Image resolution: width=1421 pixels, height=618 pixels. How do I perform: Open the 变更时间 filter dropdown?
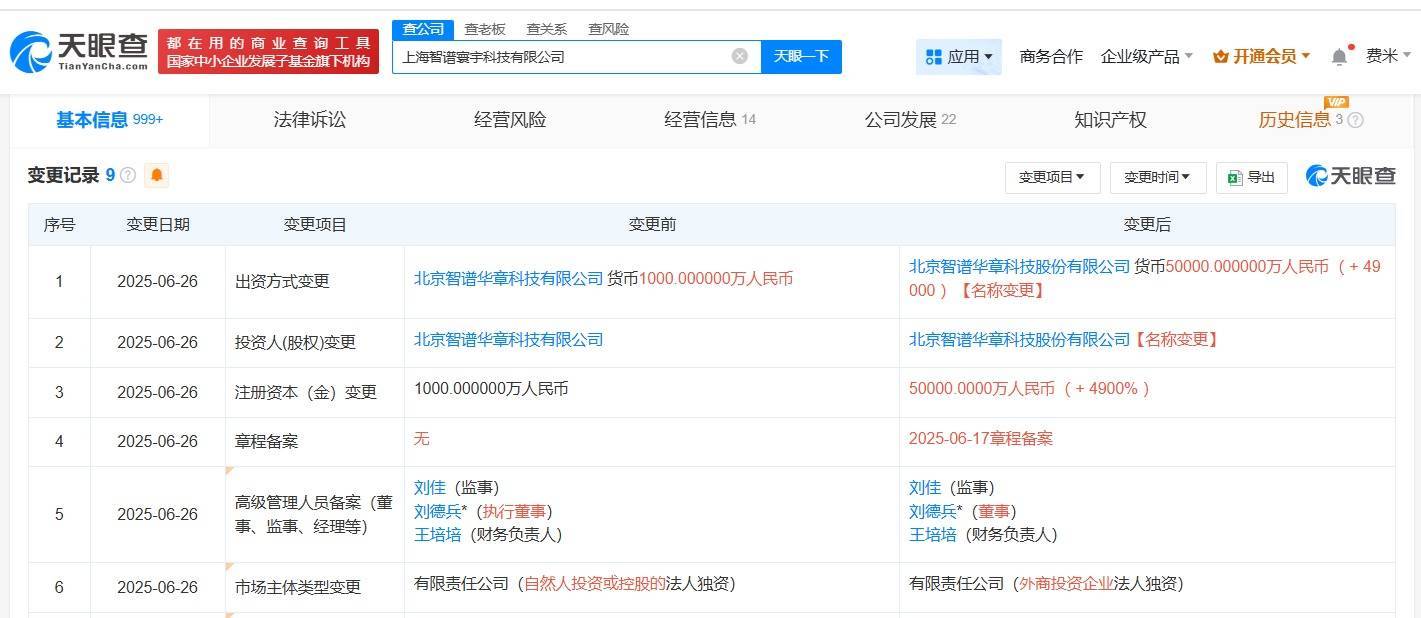click(1157, 177)
